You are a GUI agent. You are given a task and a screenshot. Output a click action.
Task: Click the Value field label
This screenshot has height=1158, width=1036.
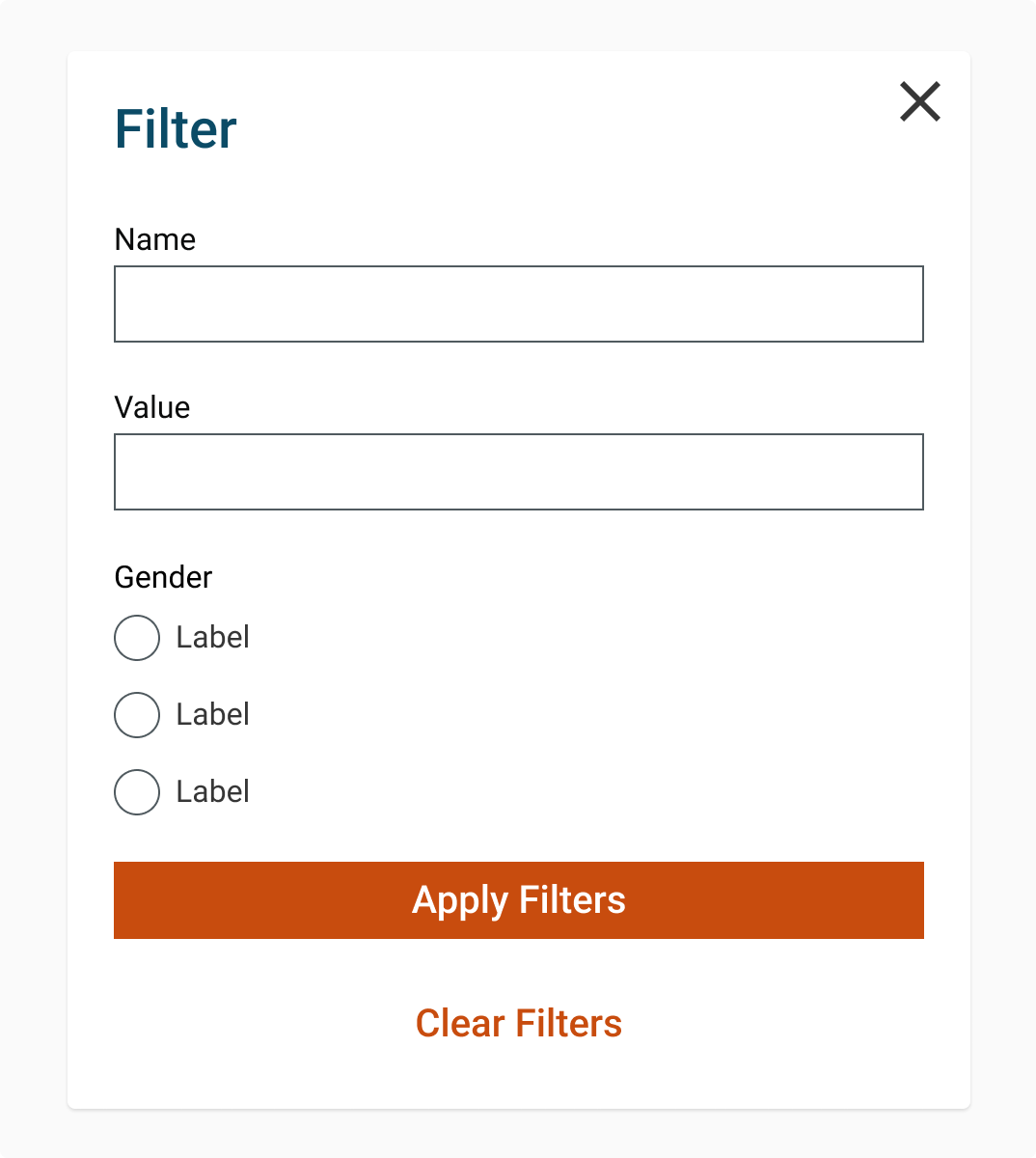[x=152, y=407]
